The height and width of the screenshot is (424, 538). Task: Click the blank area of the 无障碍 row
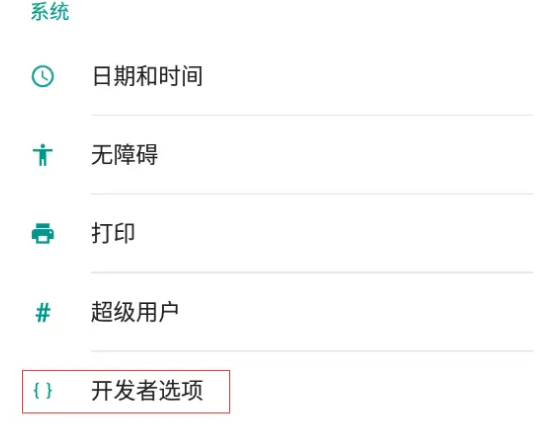347,155
